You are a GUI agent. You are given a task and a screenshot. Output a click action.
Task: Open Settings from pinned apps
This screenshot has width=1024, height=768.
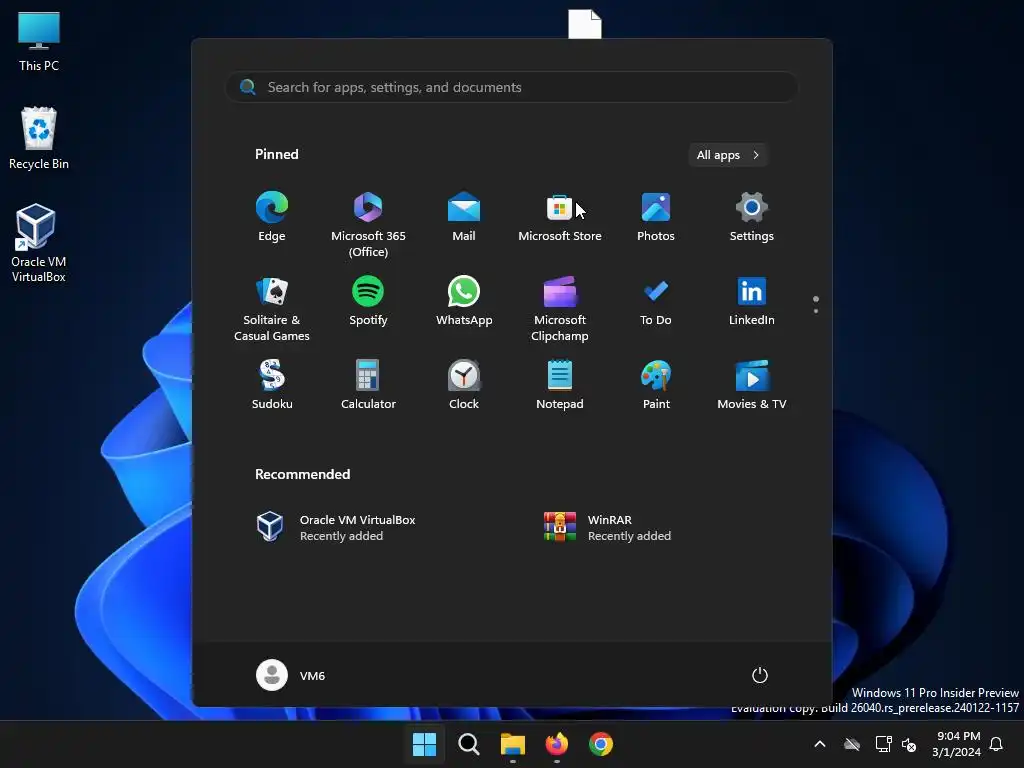coord(752,217)
